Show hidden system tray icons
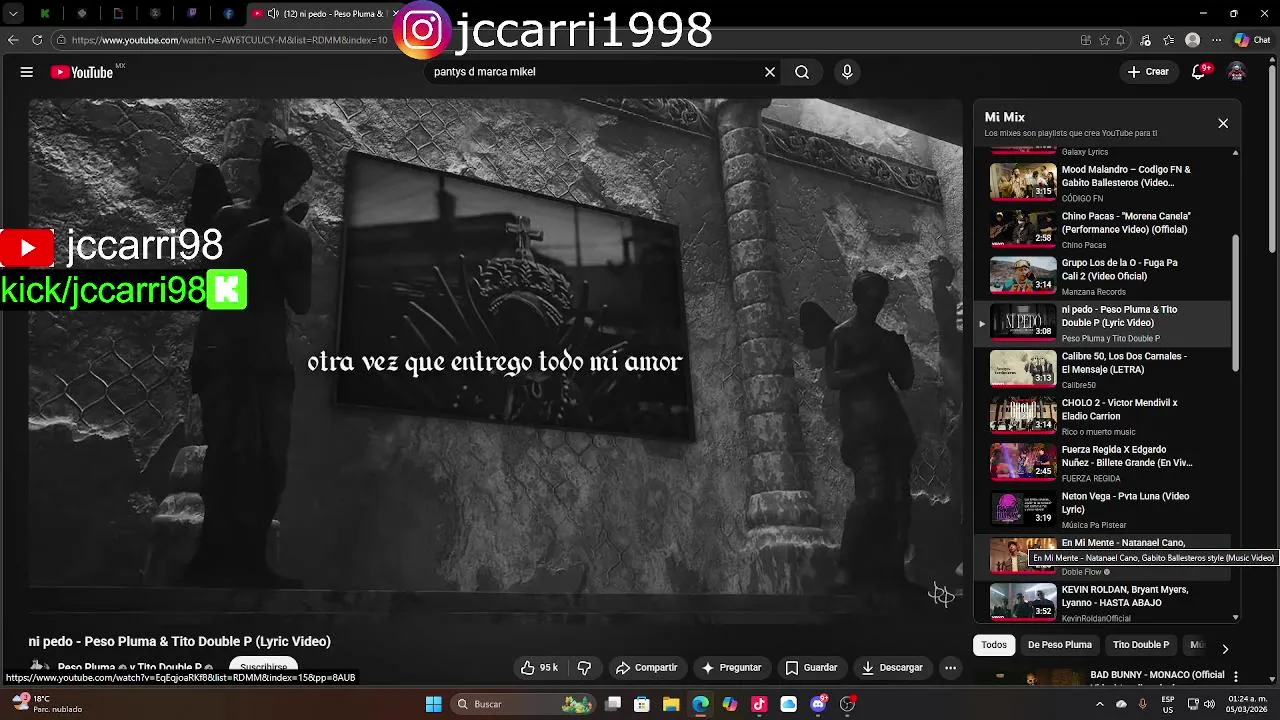This screenshot has width=1280, height=720. [x=1100, y=704]
